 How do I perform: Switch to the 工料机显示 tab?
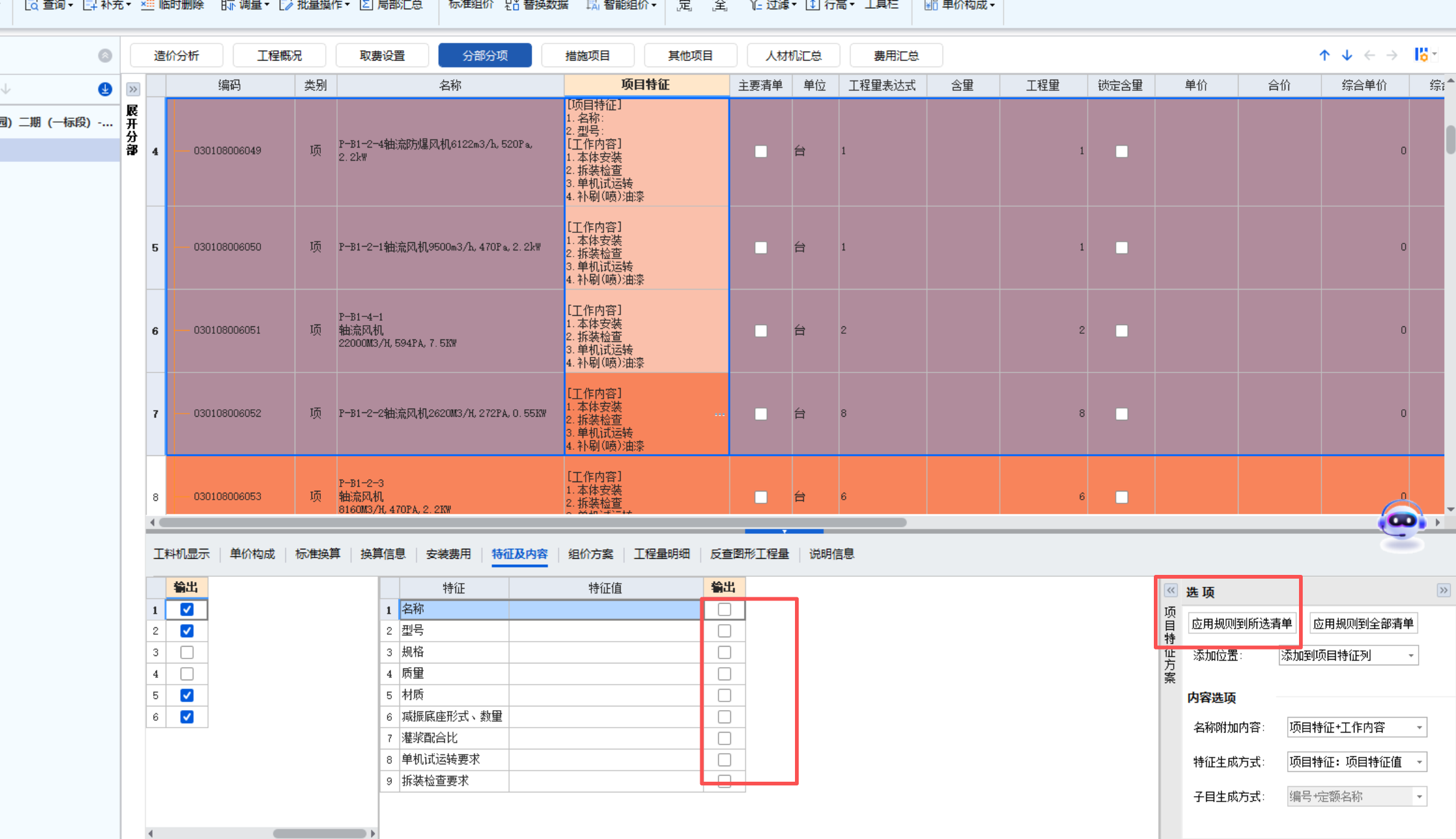click(x=182, y=554)
